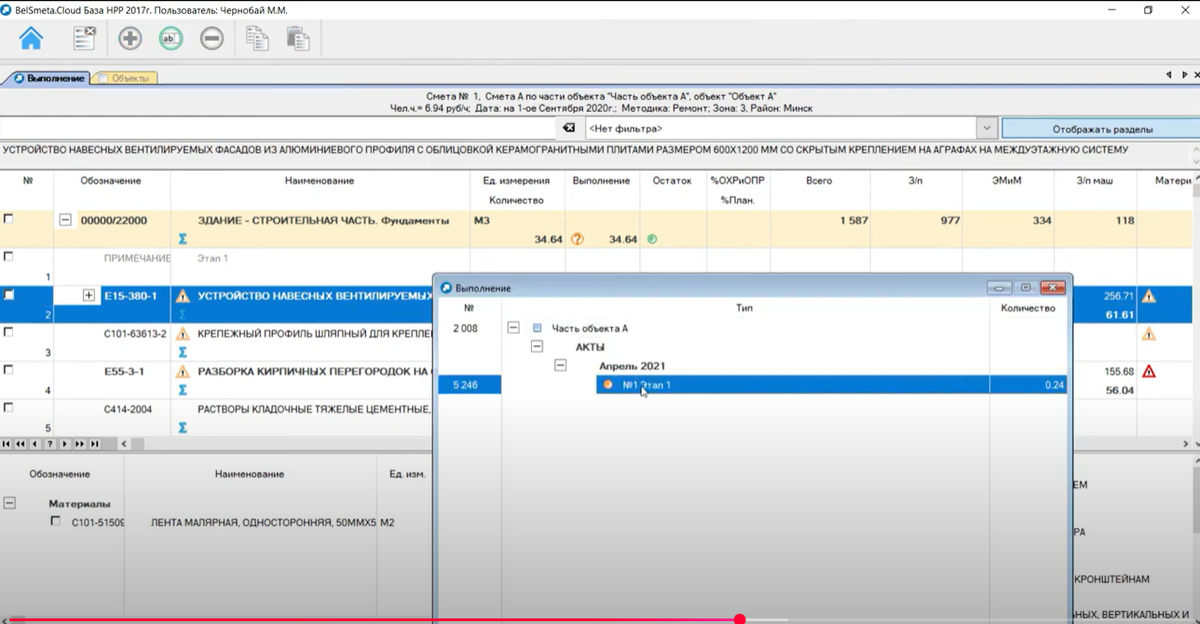
Task: Select the Апрель 2021 tree item
Action: click(631, 366)
